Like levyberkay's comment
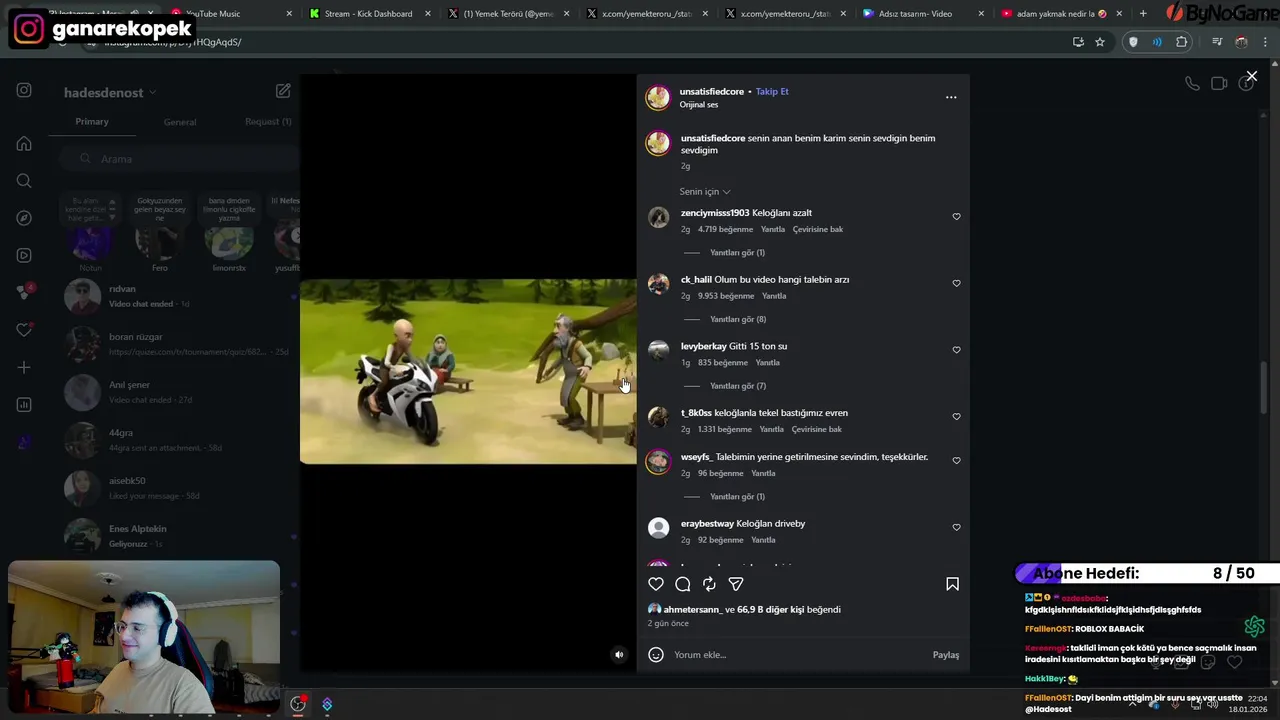Viewport: 1280px width, 720px height. [x=956, y=350]
